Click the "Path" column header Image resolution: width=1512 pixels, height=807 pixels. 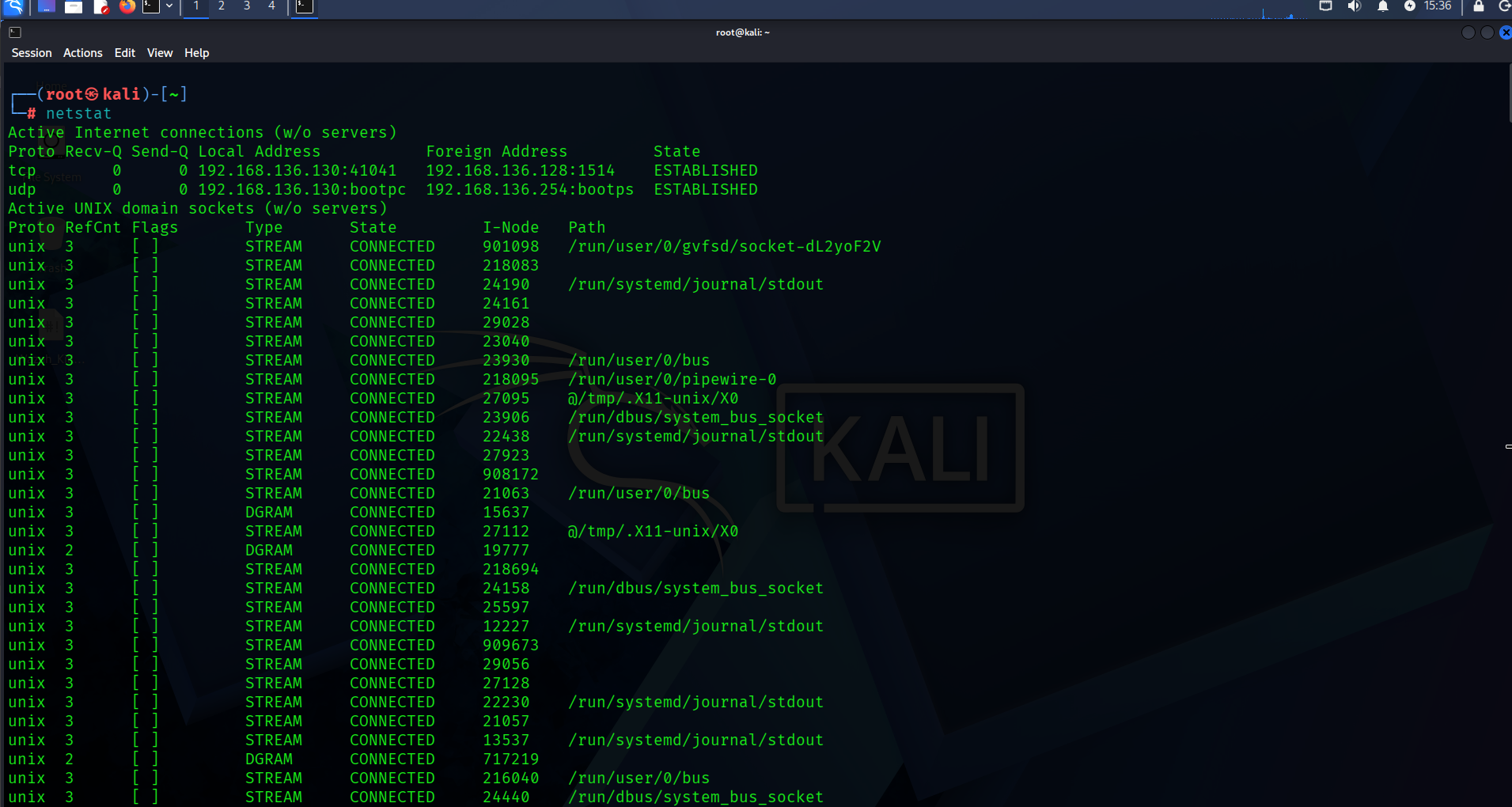coord(587,228)
